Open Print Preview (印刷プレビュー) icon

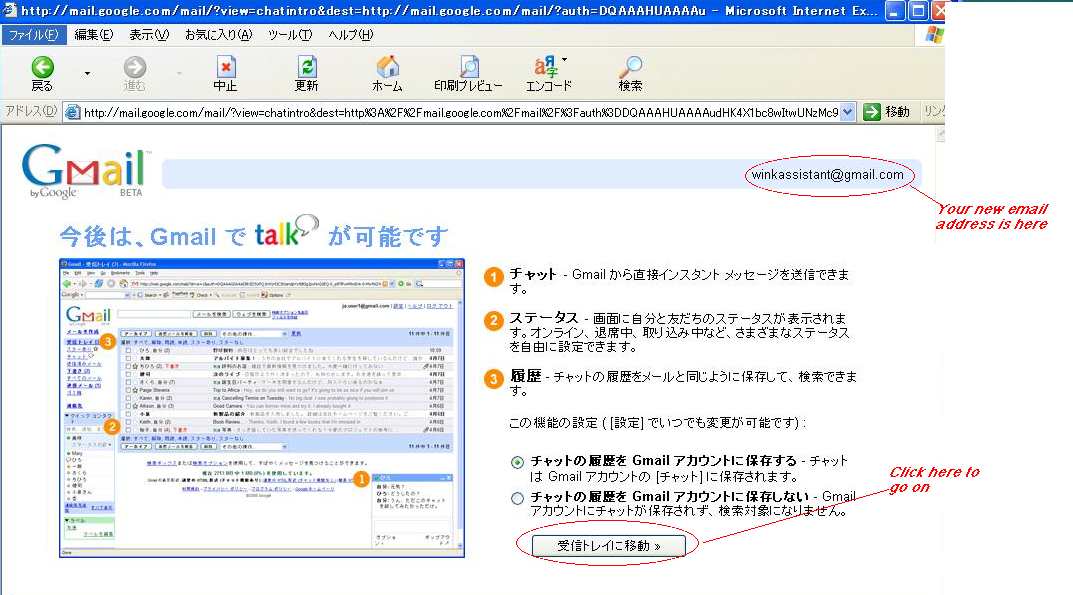pos(469,67)
